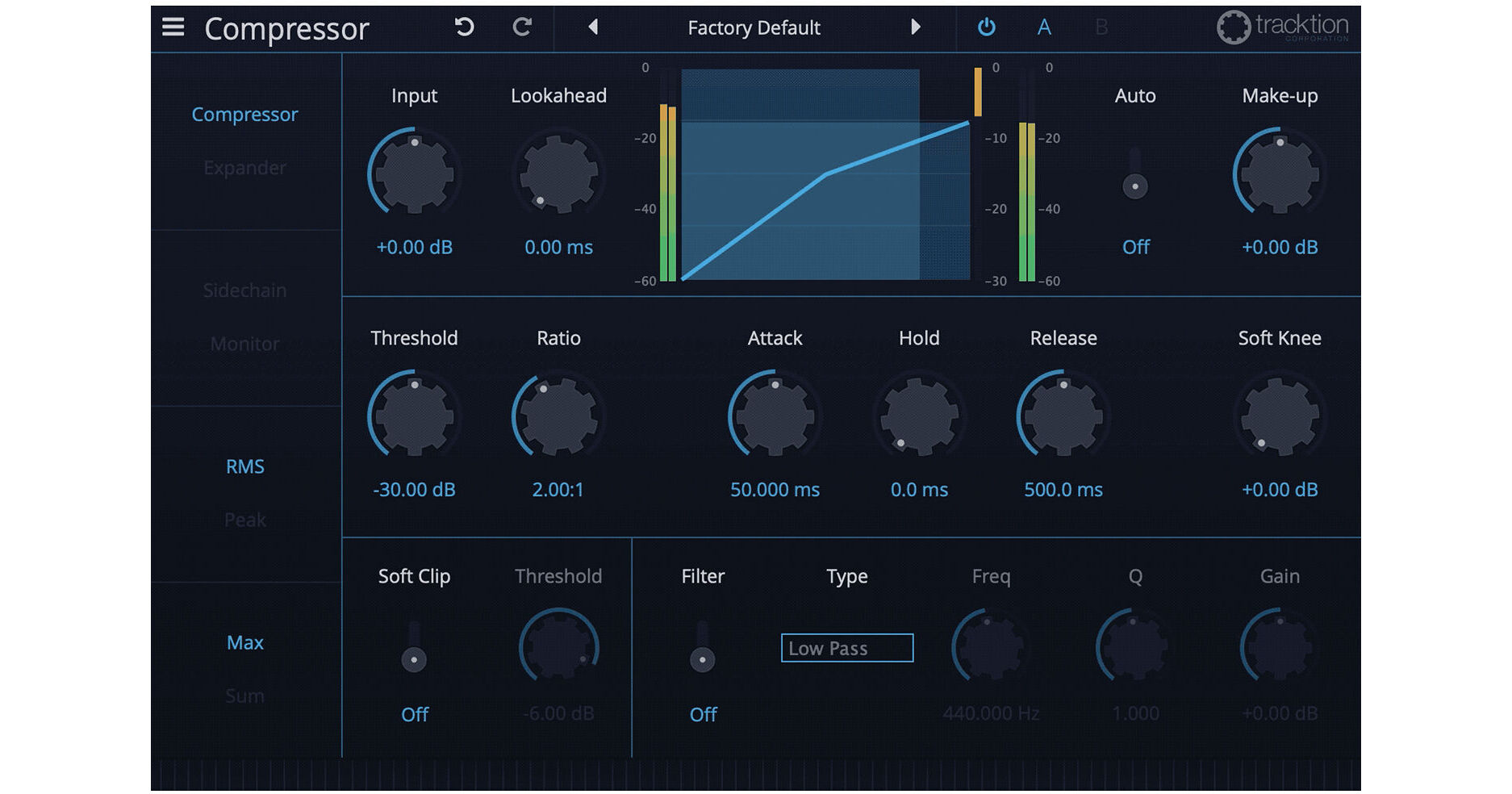Enable the Filter switch

point(702,658)
